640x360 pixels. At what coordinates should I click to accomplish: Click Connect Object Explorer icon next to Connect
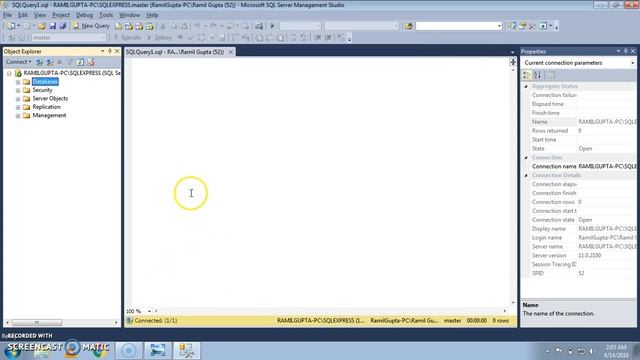pos(39,62)
